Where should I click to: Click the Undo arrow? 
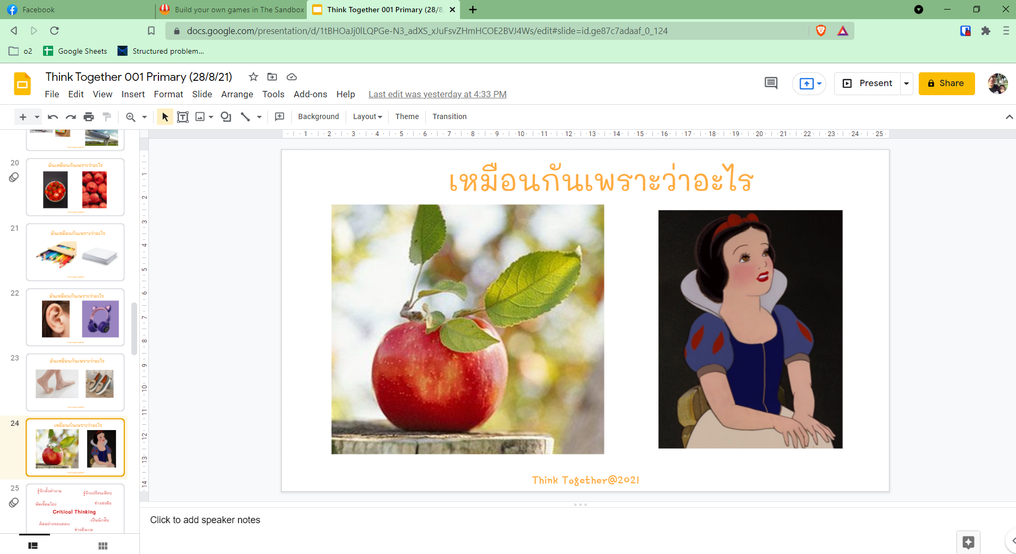point(52,117)
